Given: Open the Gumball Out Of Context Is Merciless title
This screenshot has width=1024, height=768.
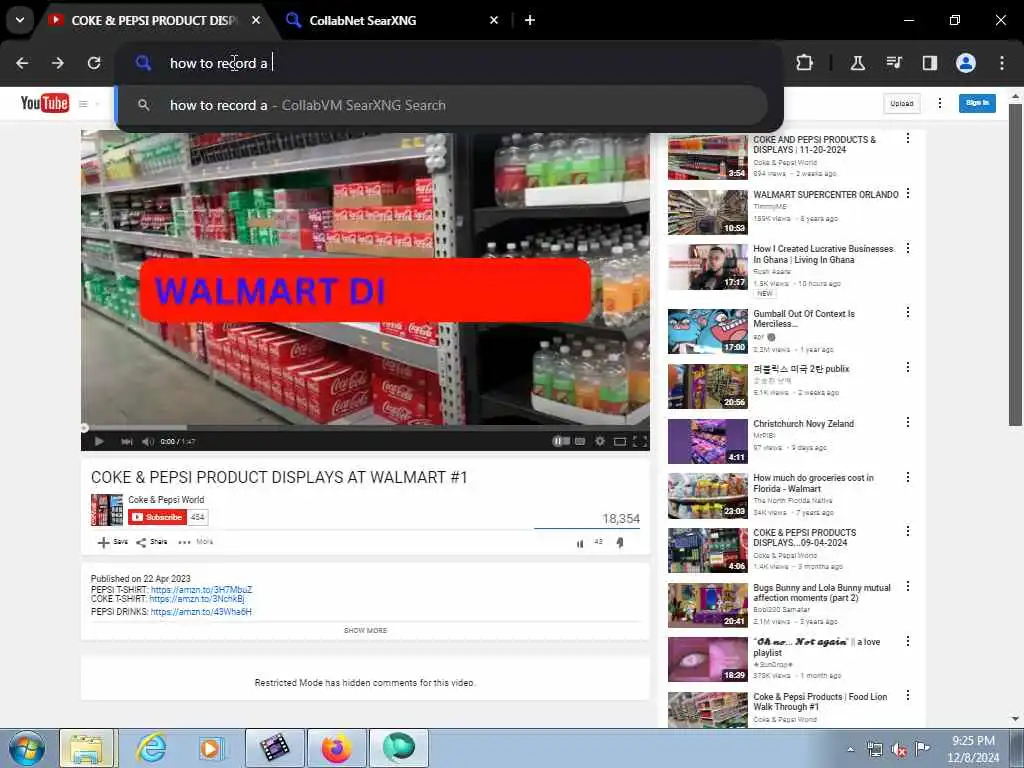Looking at the screenshot, I should 803,319.
